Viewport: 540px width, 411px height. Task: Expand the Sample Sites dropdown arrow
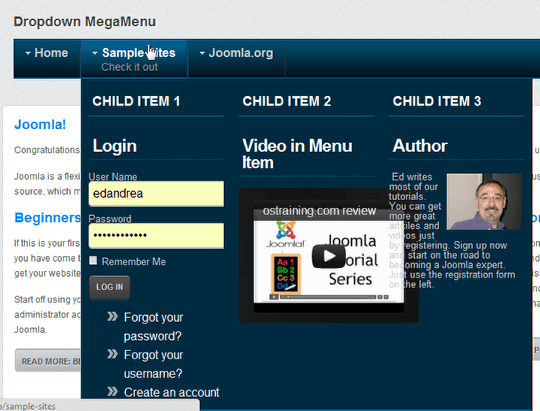tap(95, 53)
